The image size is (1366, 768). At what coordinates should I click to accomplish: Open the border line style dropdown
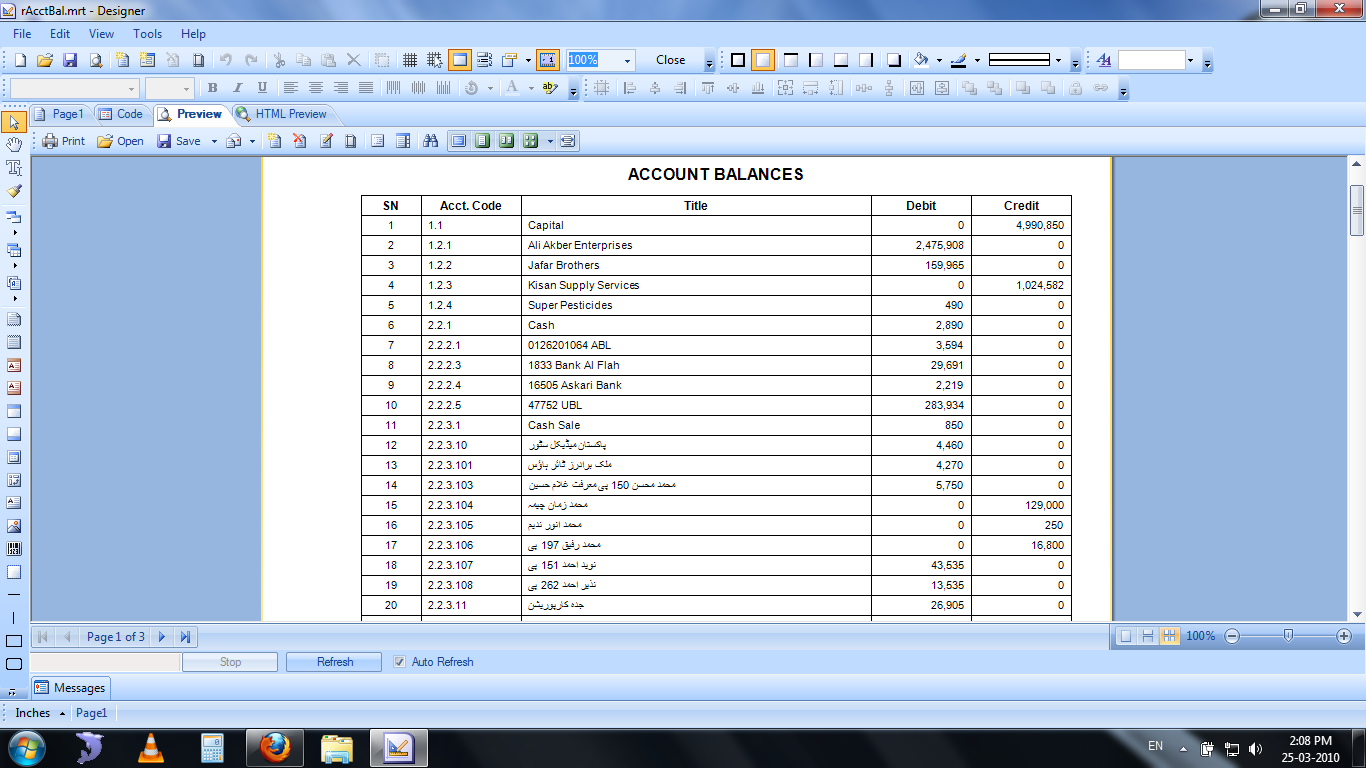pos(1058,60)
